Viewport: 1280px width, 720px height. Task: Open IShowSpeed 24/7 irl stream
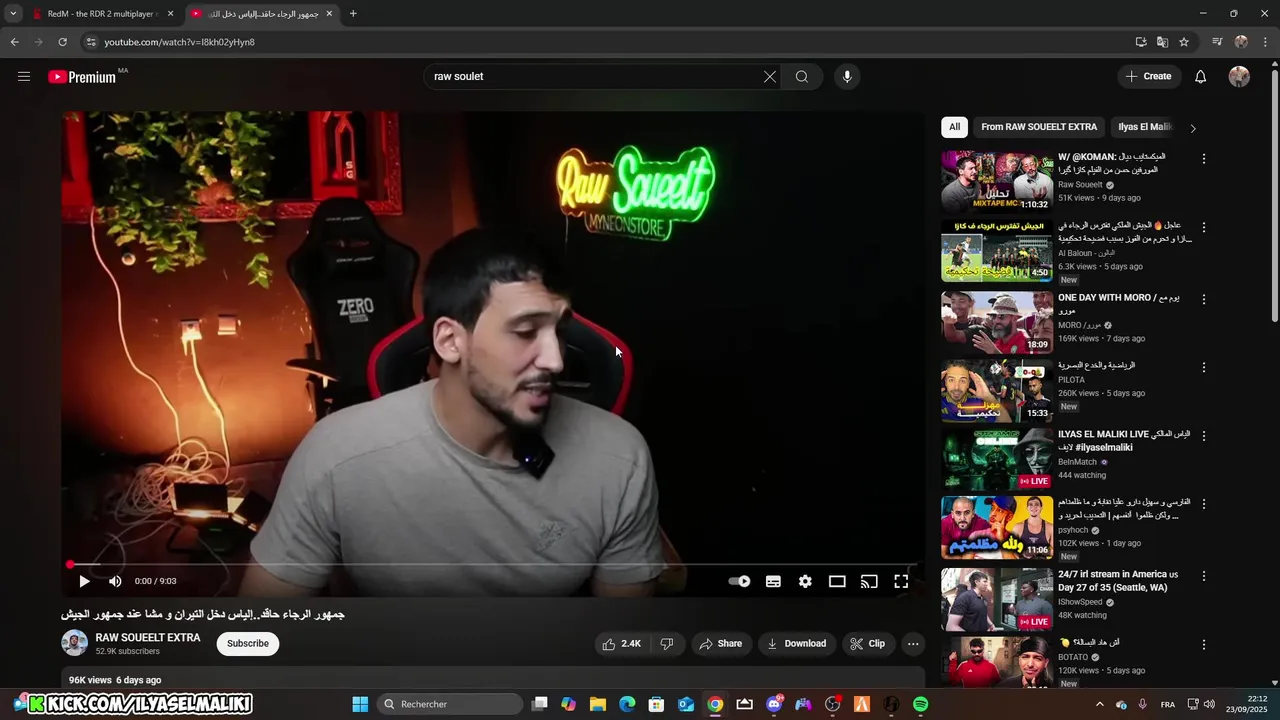[x=1118, y=581]
